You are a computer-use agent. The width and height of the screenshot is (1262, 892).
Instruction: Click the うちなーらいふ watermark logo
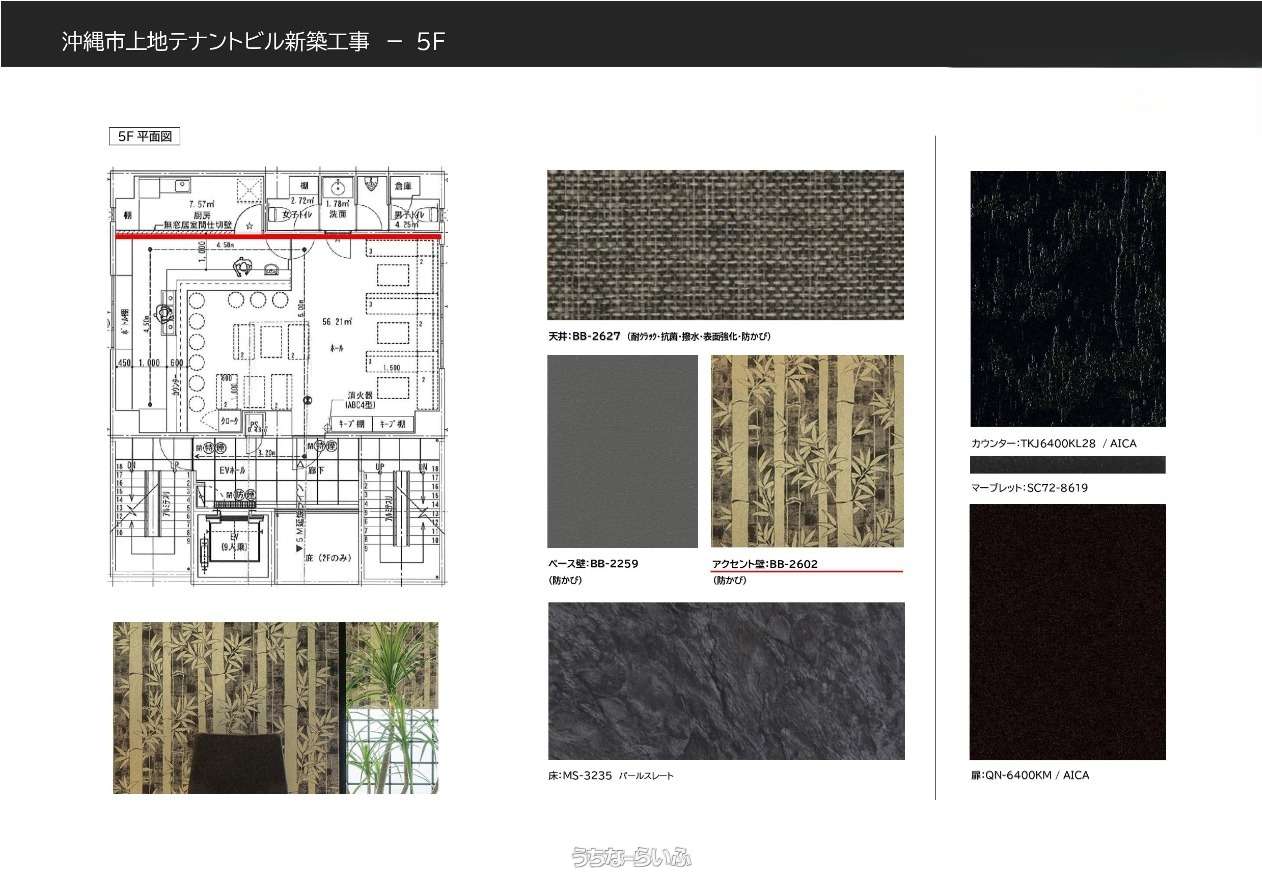click(x=631, y=857)
